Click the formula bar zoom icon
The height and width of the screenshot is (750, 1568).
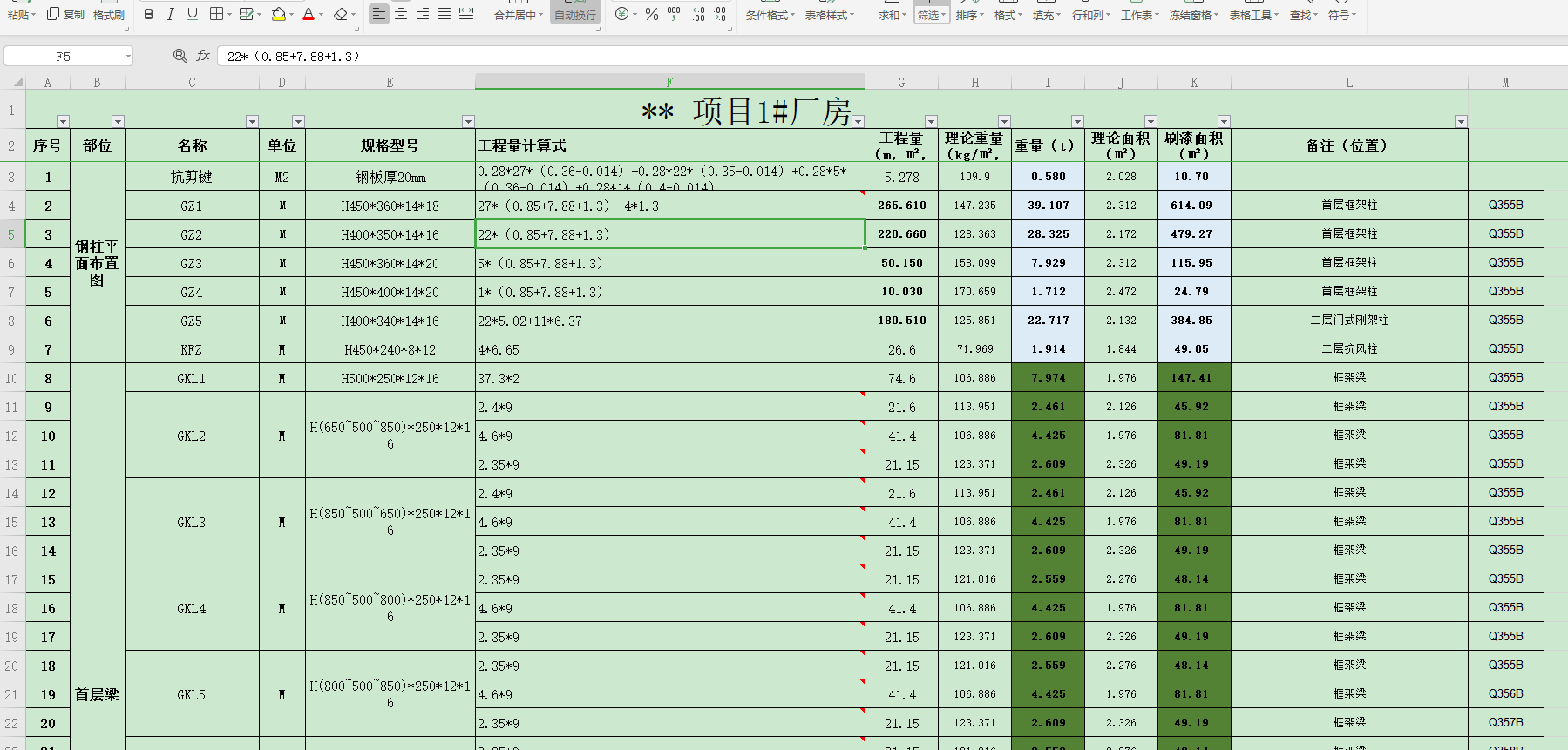coord(180,56)
